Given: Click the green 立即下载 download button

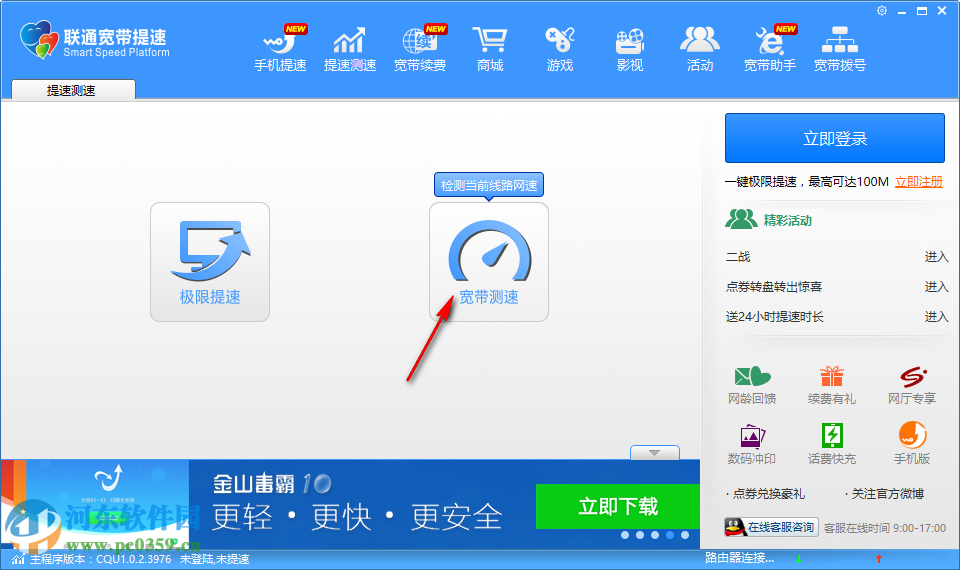Looking at the screenshot, I should [618, 506].
